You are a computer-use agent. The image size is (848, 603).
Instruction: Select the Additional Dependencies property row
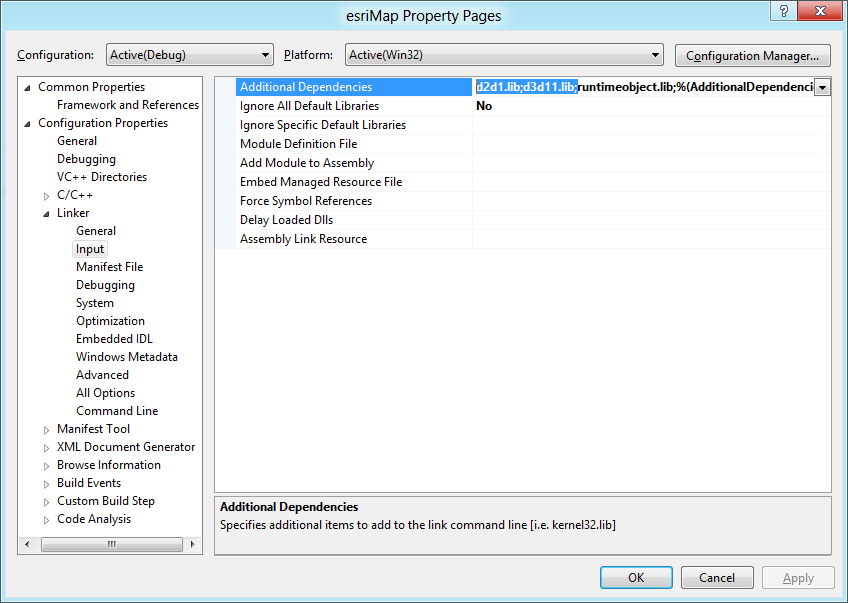pos(354,87)
